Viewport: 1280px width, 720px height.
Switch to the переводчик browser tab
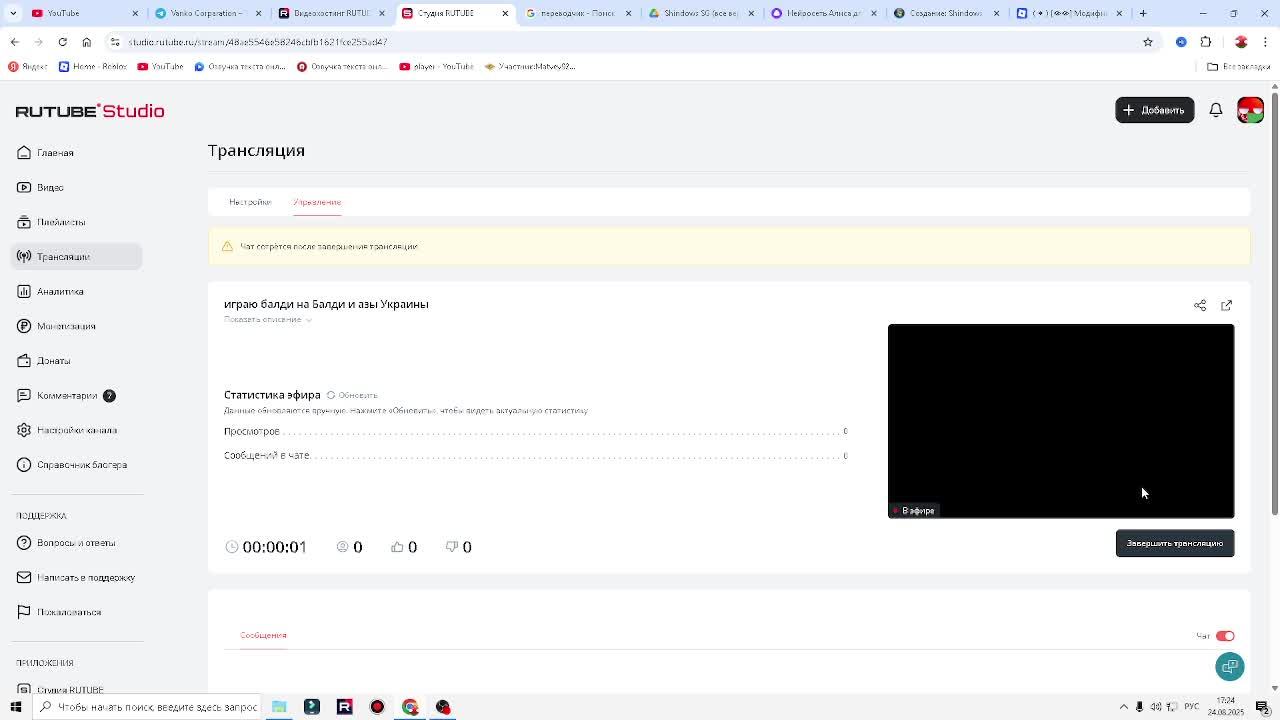pyautogui.click(x=578, y=13)
